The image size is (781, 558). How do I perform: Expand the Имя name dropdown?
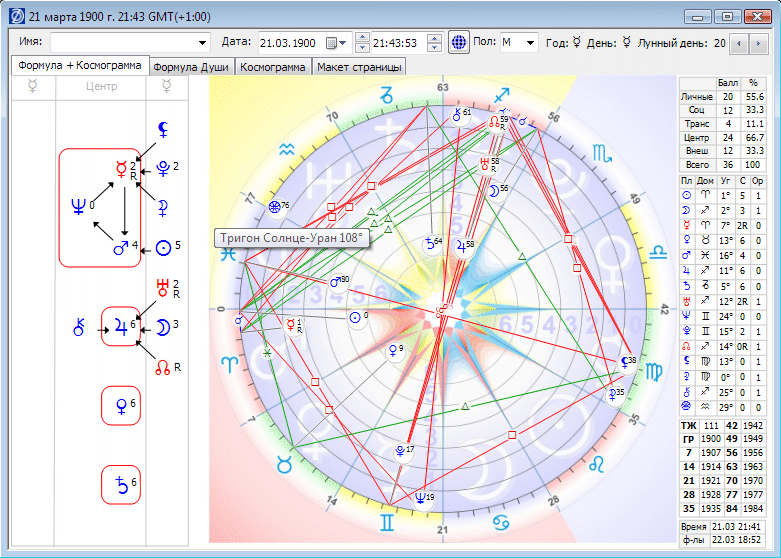pos(202,43)
